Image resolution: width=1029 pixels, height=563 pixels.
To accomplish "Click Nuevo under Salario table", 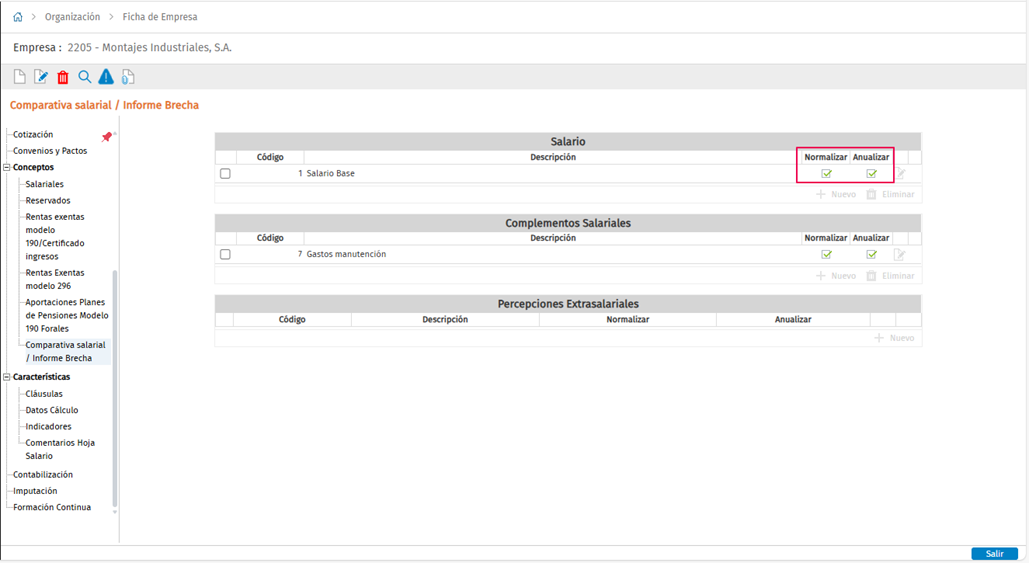I will coord(836,194).
